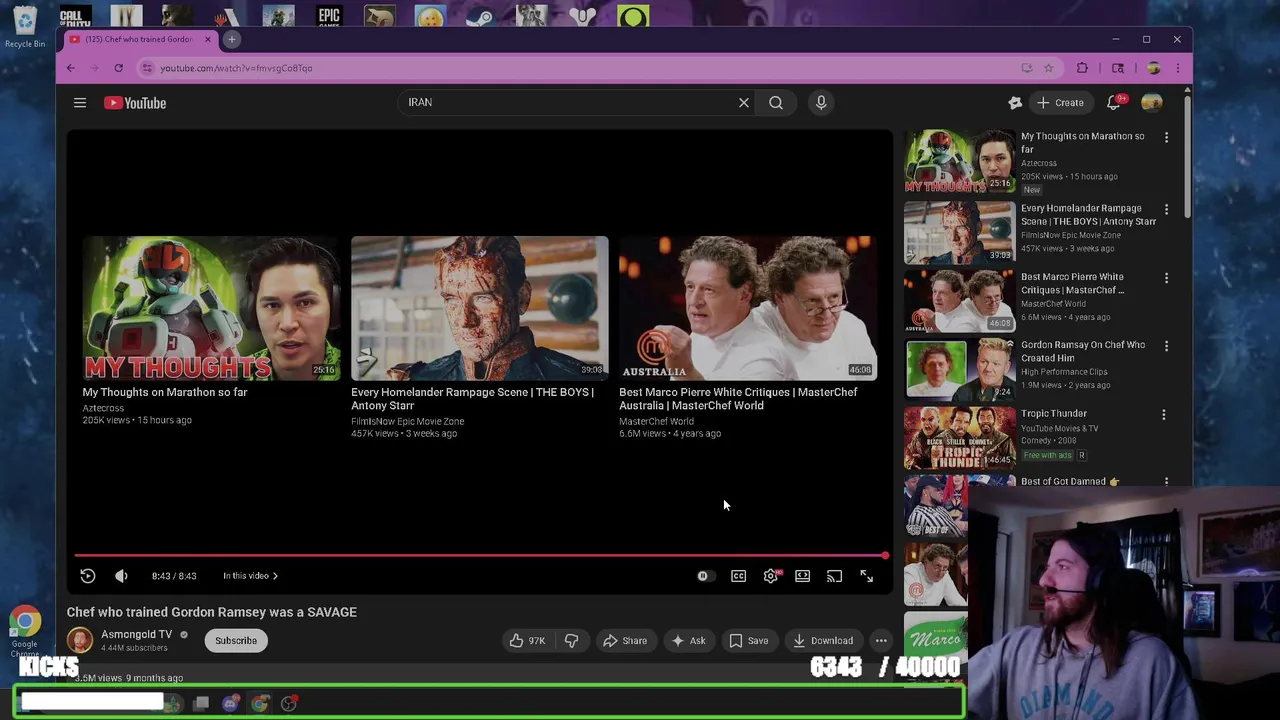Open Discord from the taskbar
Image resolution: width=1280 pixels, height=720 pixels.
click(x=230, y=704)
